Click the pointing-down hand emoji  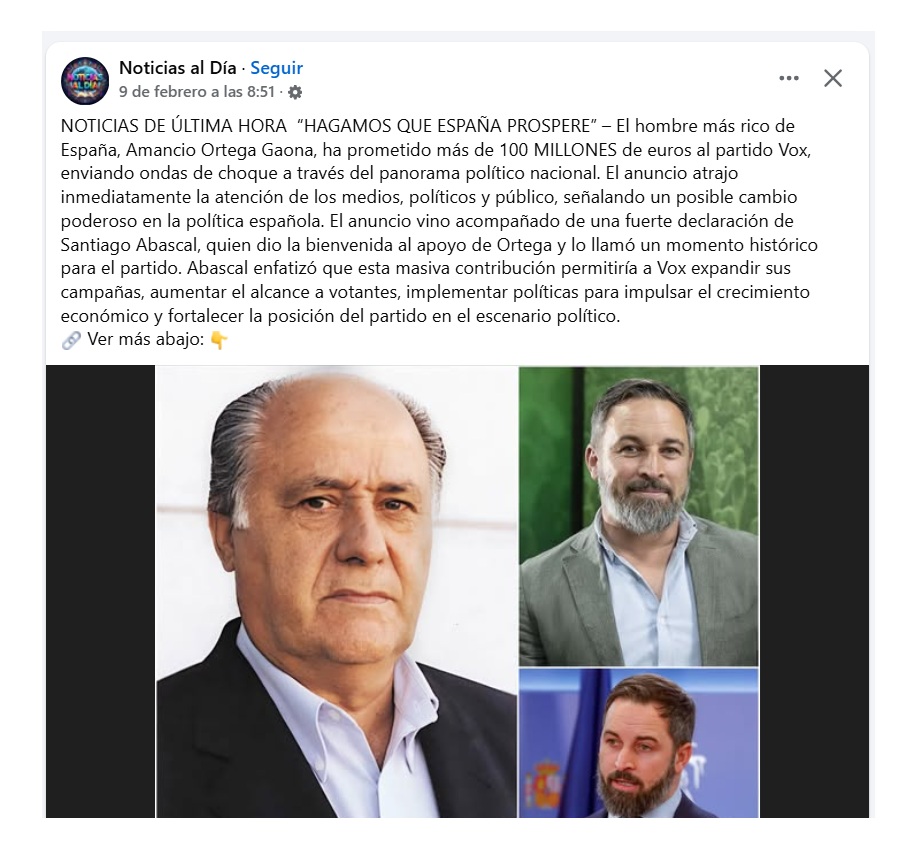219,340
